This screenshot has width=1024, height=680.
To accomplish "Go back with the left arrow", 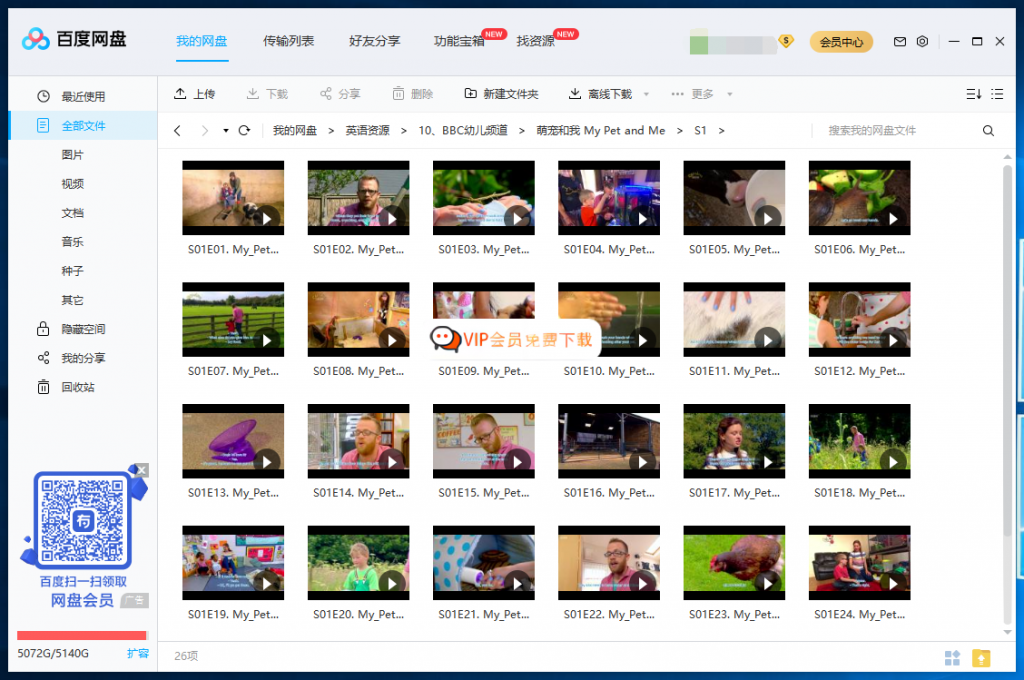I will click(177, 131).
